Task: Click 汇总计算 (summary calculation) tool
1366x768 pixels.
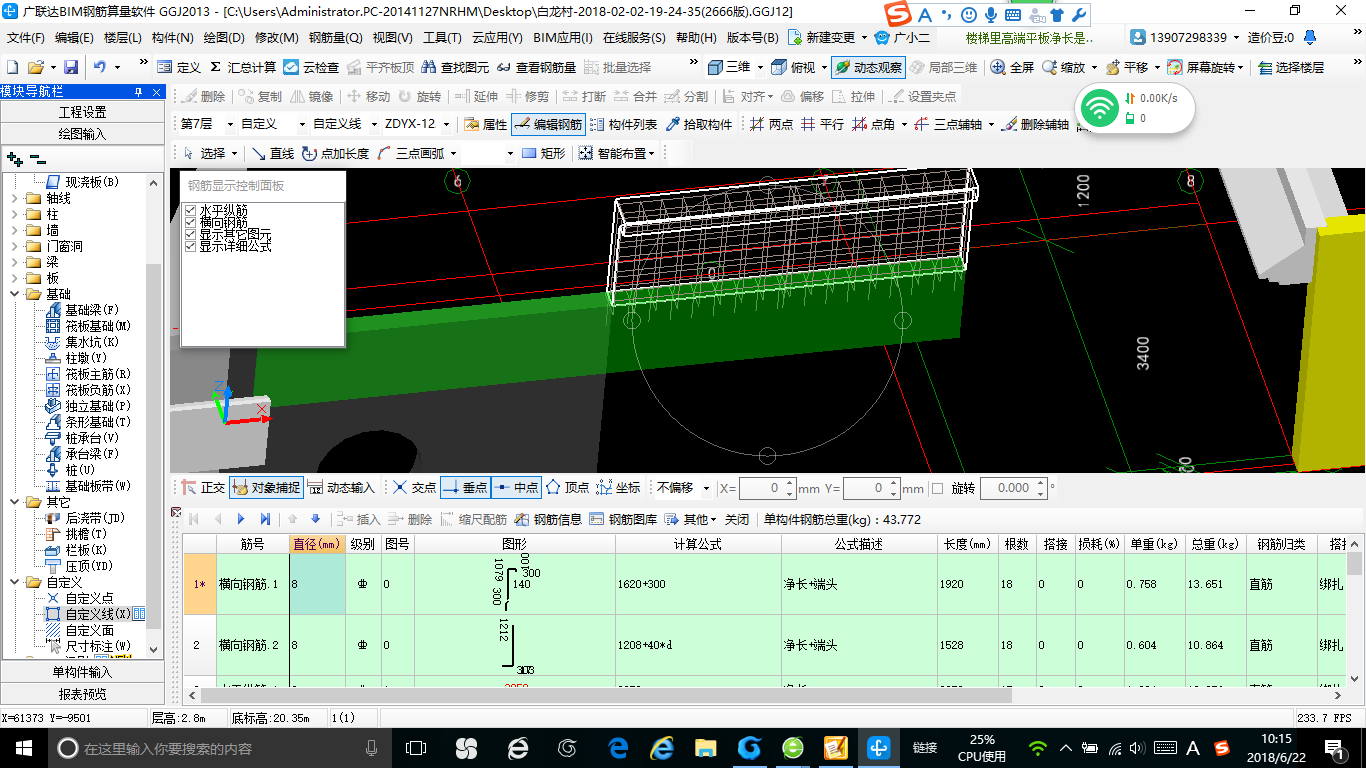Action: click(x=242, y=67)
